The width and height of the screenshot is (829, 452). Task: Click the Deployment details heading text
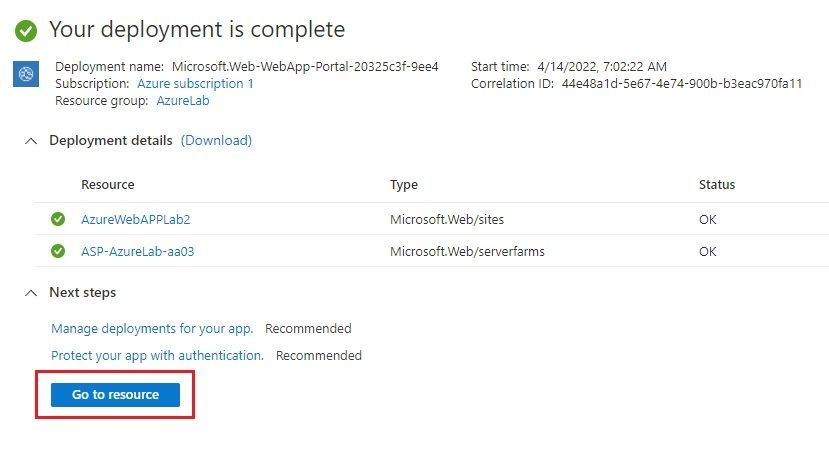coord(110,141)
